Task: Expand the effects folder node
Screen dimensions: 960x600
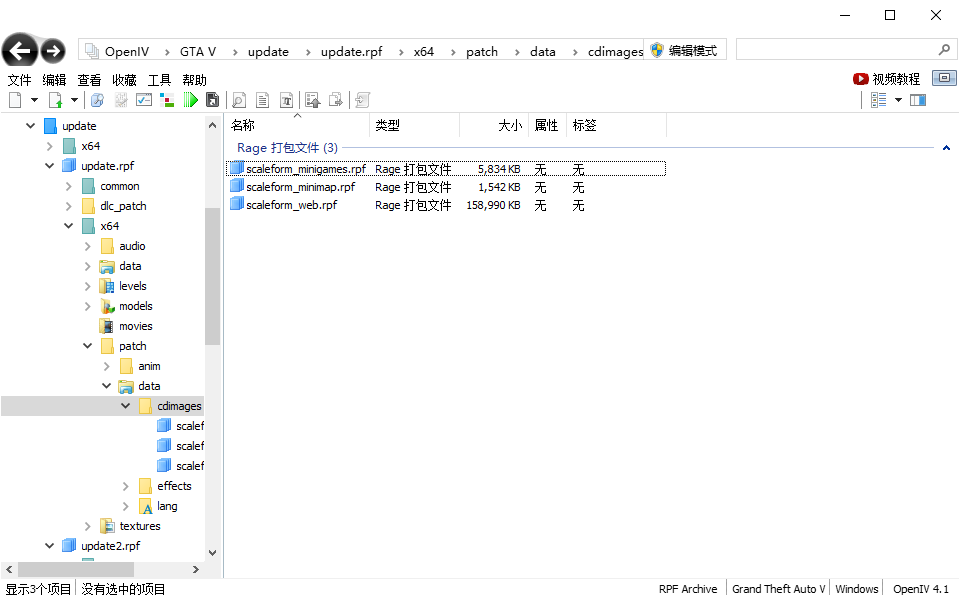Action: point(126,486)
